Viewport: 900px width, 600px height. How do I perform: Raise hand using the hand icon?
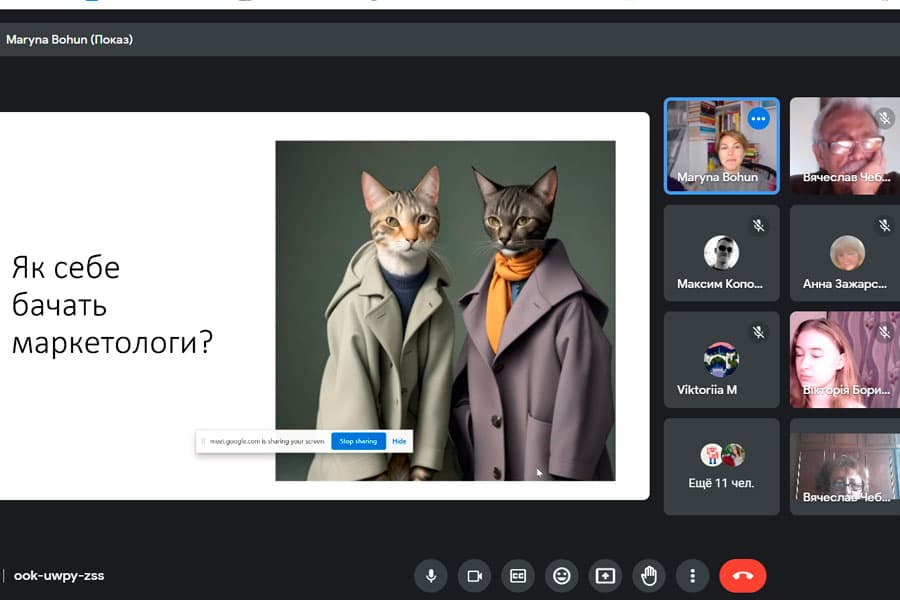click(649, 575)
